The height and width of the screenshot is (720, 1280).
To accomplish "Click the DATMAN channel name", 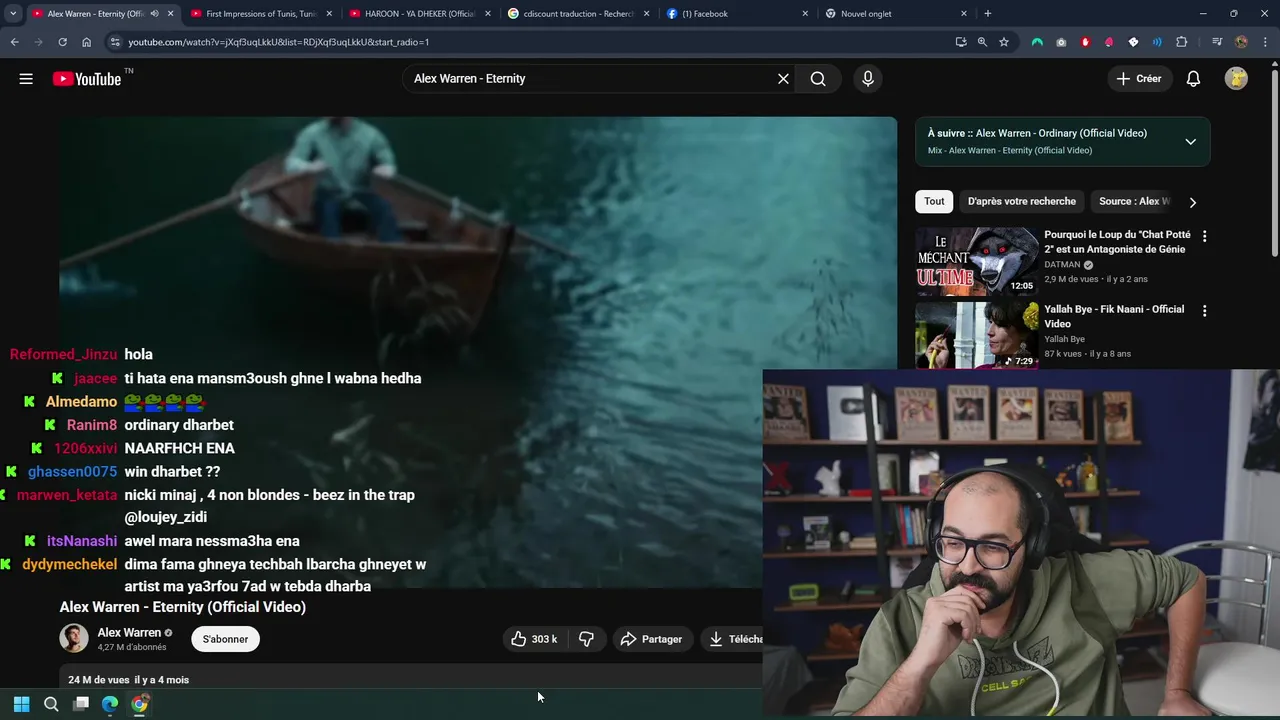I will click(1062, 265).
